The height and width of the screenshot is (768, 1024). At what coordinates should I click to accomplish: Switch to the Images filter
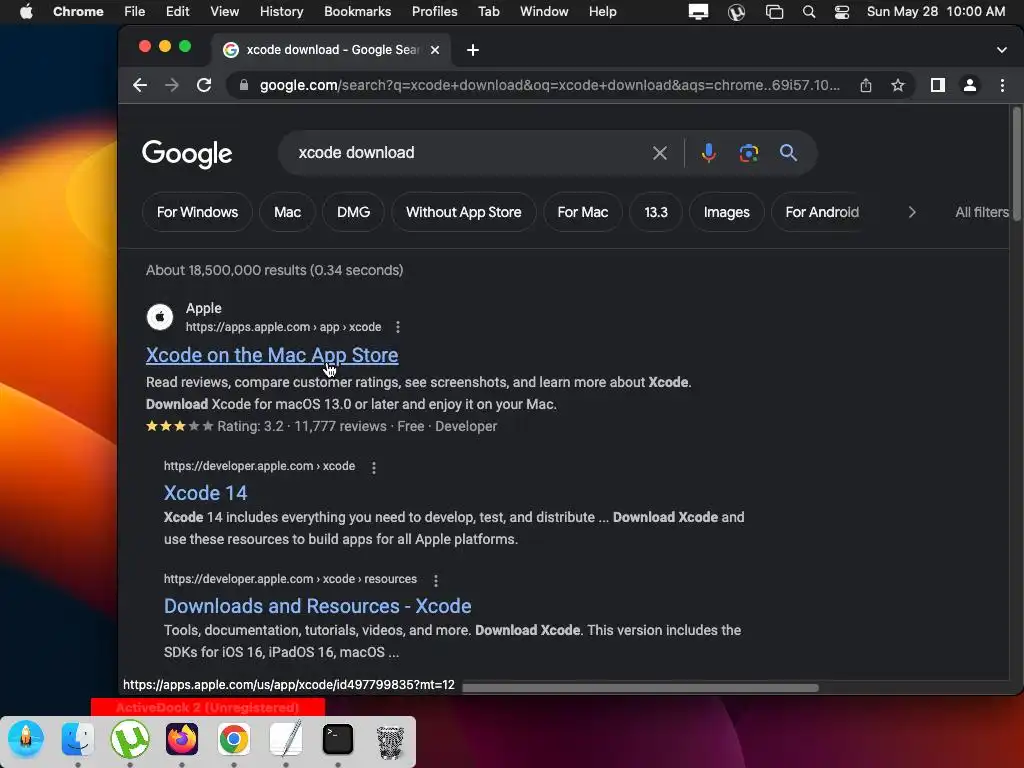point(726,212)
